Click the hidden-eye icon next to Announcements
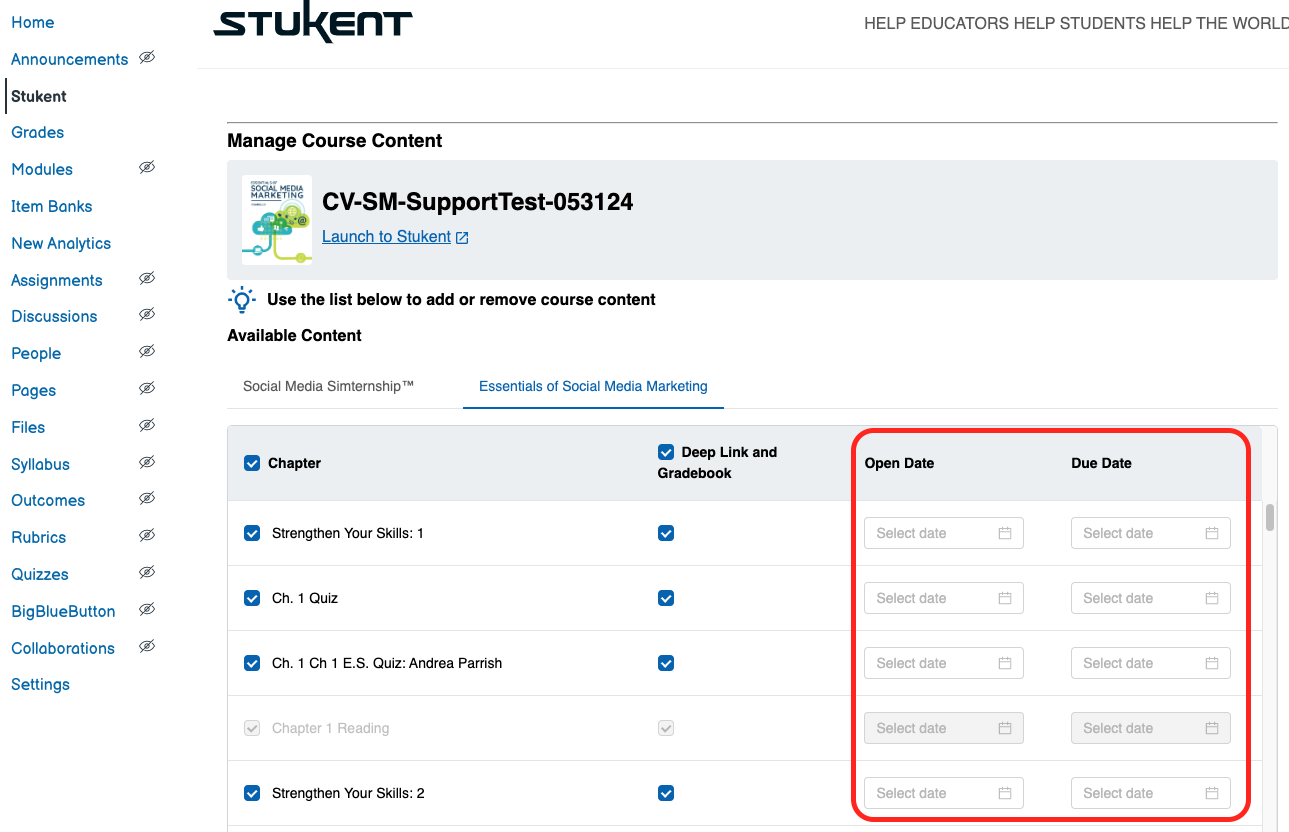Screen dimensions: 1289x832 [x=147, y=58]
